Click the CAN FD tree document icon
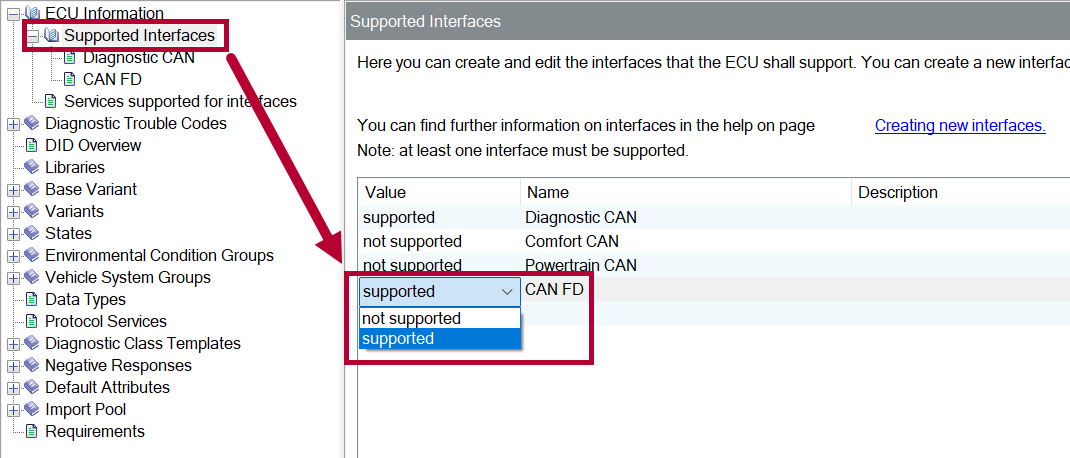The width and height of the screenshot is (1070, 458). click(x=69, y=80)
